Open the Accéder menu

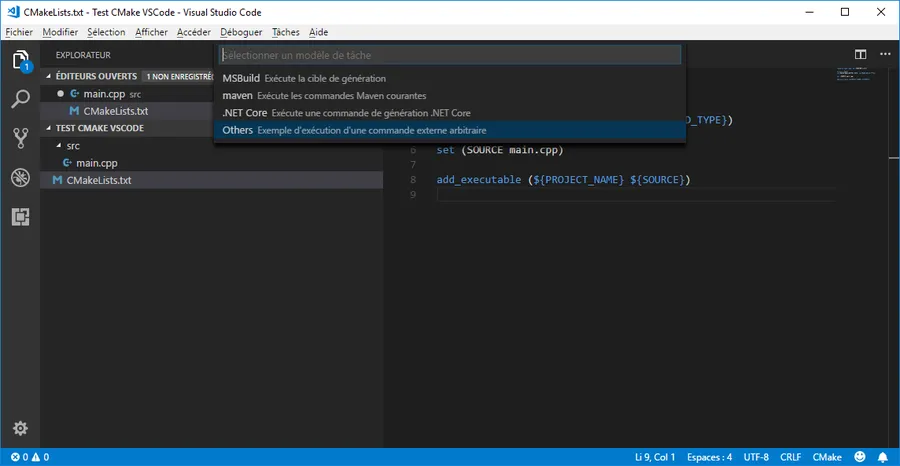click(x=193, y=32)
